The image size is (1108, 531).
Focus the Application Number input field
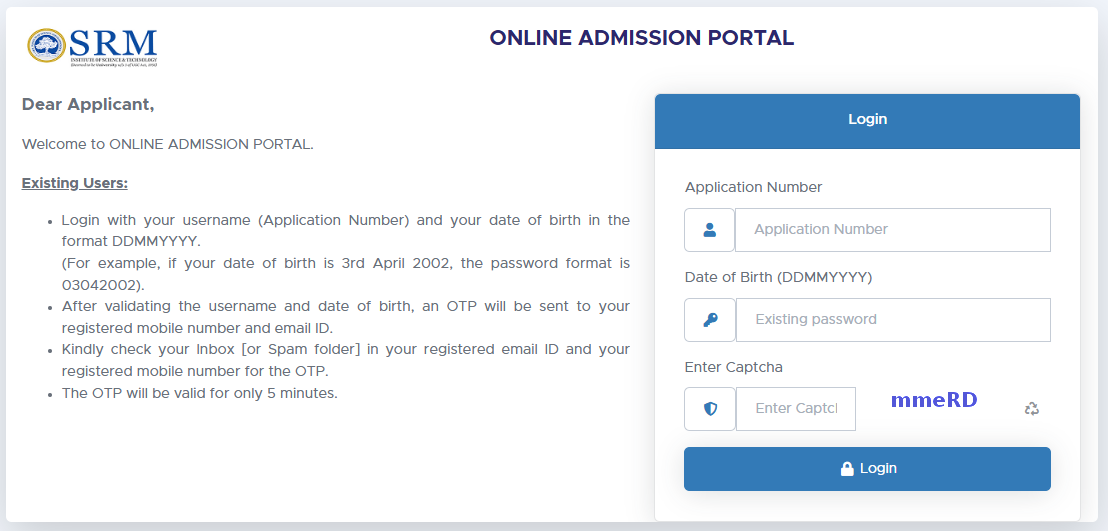coord(892,230)
